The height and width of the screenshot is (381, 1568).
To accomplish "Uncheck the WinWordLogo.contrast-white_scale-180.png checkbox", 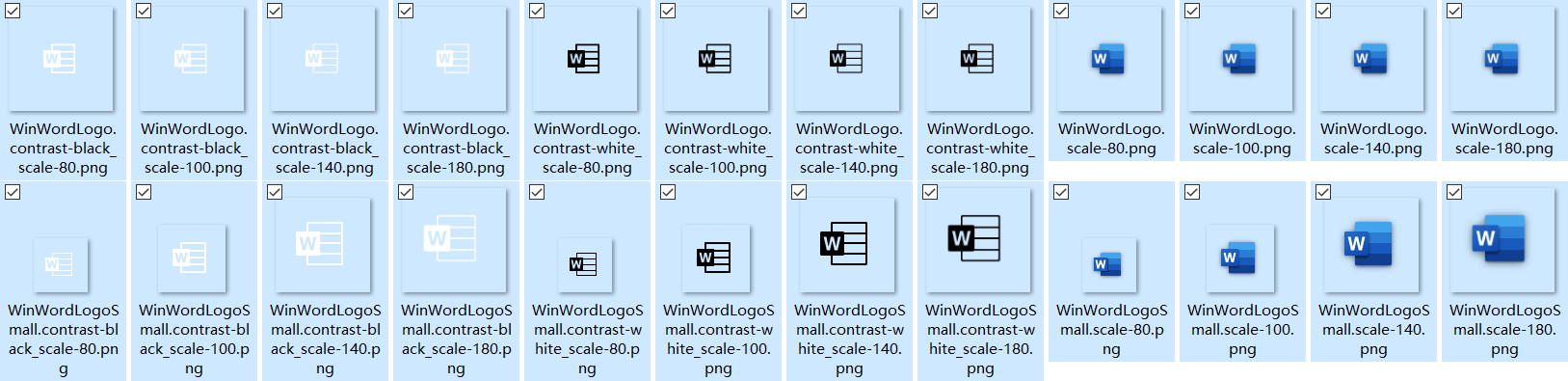I will (x=930, y=11).
